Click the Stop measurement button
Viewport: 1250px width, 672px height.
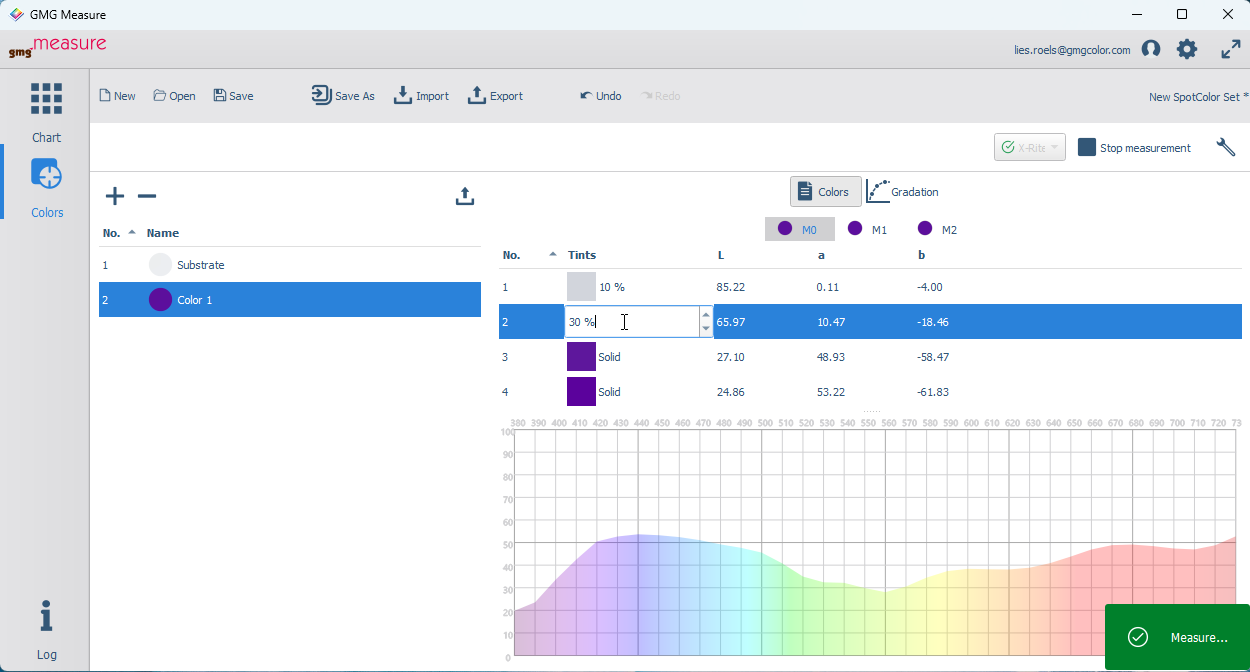pyautogui.click(x=1135, y=148)
